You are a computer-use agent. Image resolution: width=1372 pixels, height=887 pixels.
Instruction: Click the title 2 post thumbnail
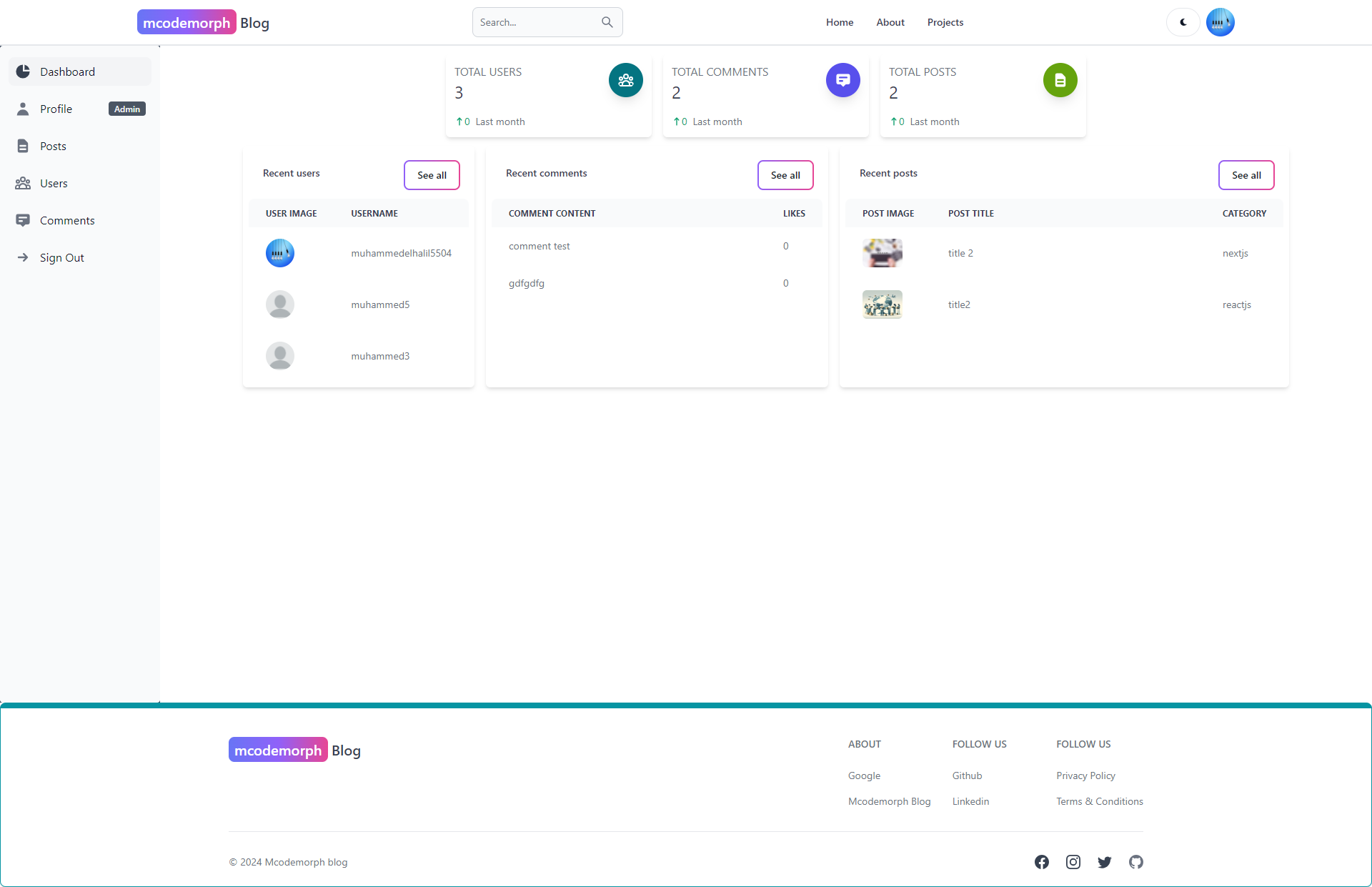point(882,253)
